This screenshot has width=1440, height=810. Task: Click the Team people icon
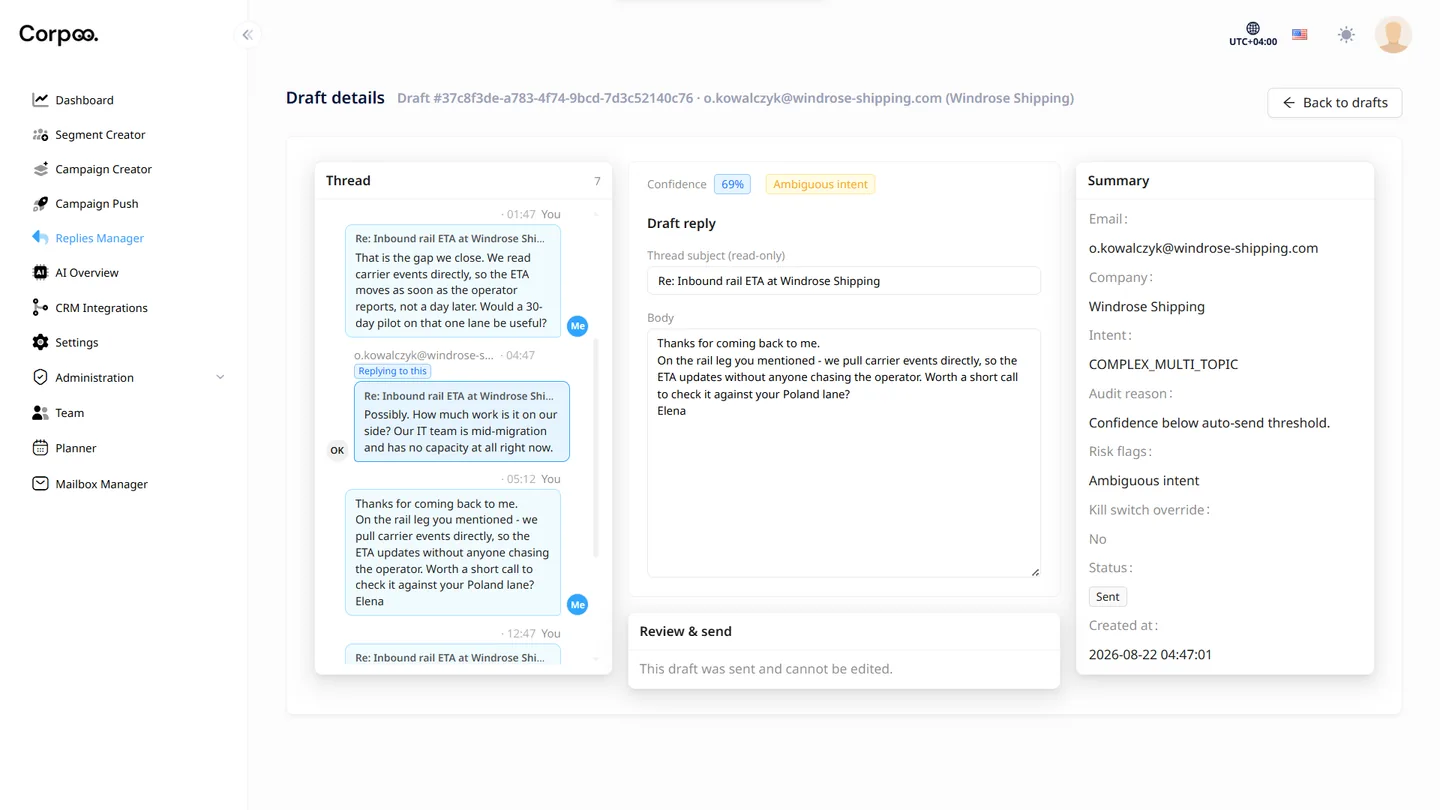click(x=40, y=412)
